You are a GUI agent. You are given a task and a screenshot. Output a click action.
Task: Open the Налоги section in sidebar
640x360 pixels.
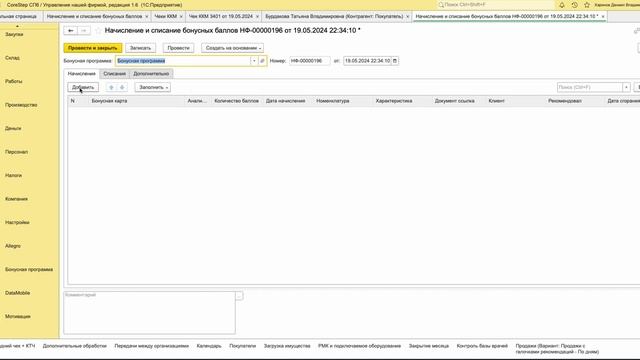tap(13, 175)
